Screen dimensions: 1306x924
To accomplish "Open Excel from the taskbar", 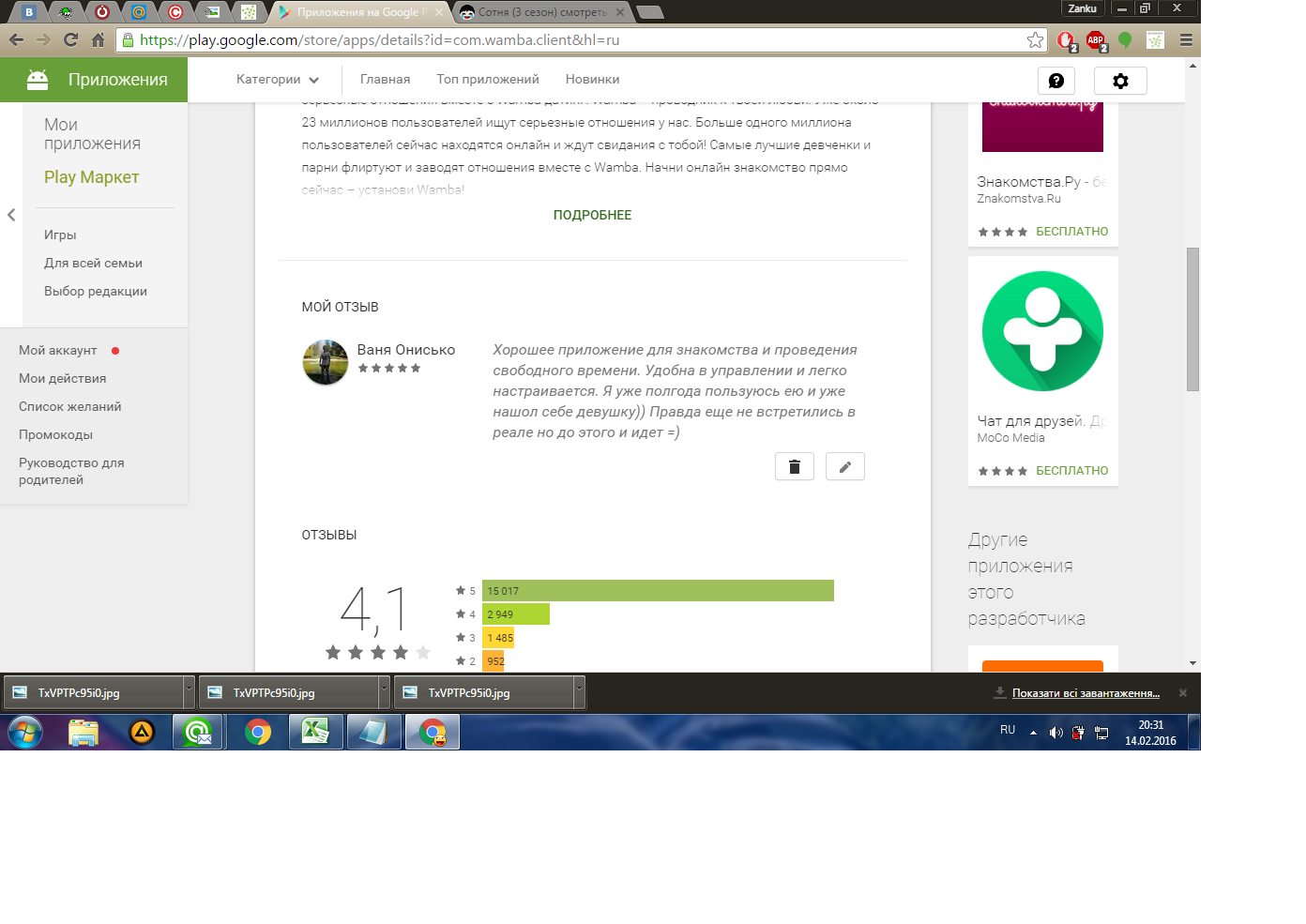I will (x=315, y=733).
